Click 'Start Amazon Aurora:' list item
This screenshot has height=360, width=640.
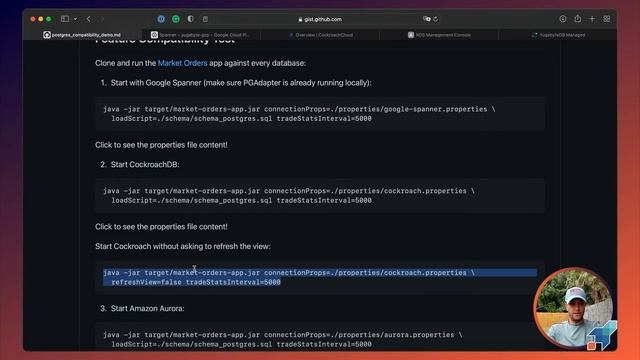coord(147,309)
